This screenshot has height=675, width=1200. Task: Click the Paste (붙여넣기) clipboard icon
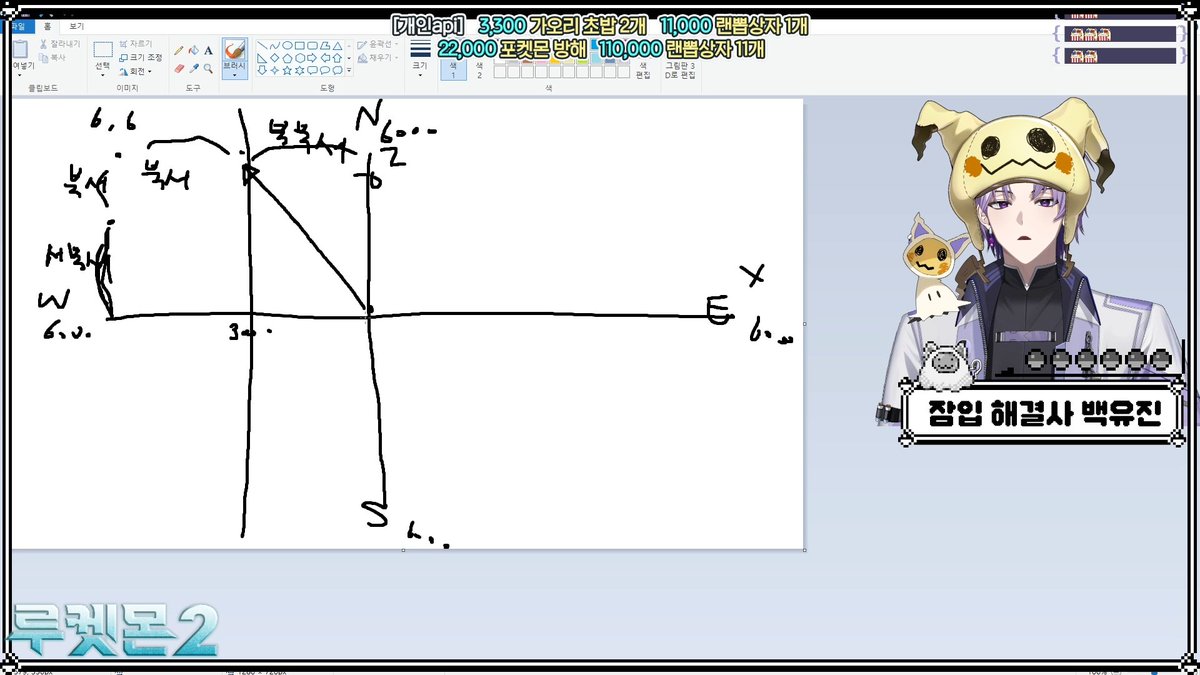20,49
